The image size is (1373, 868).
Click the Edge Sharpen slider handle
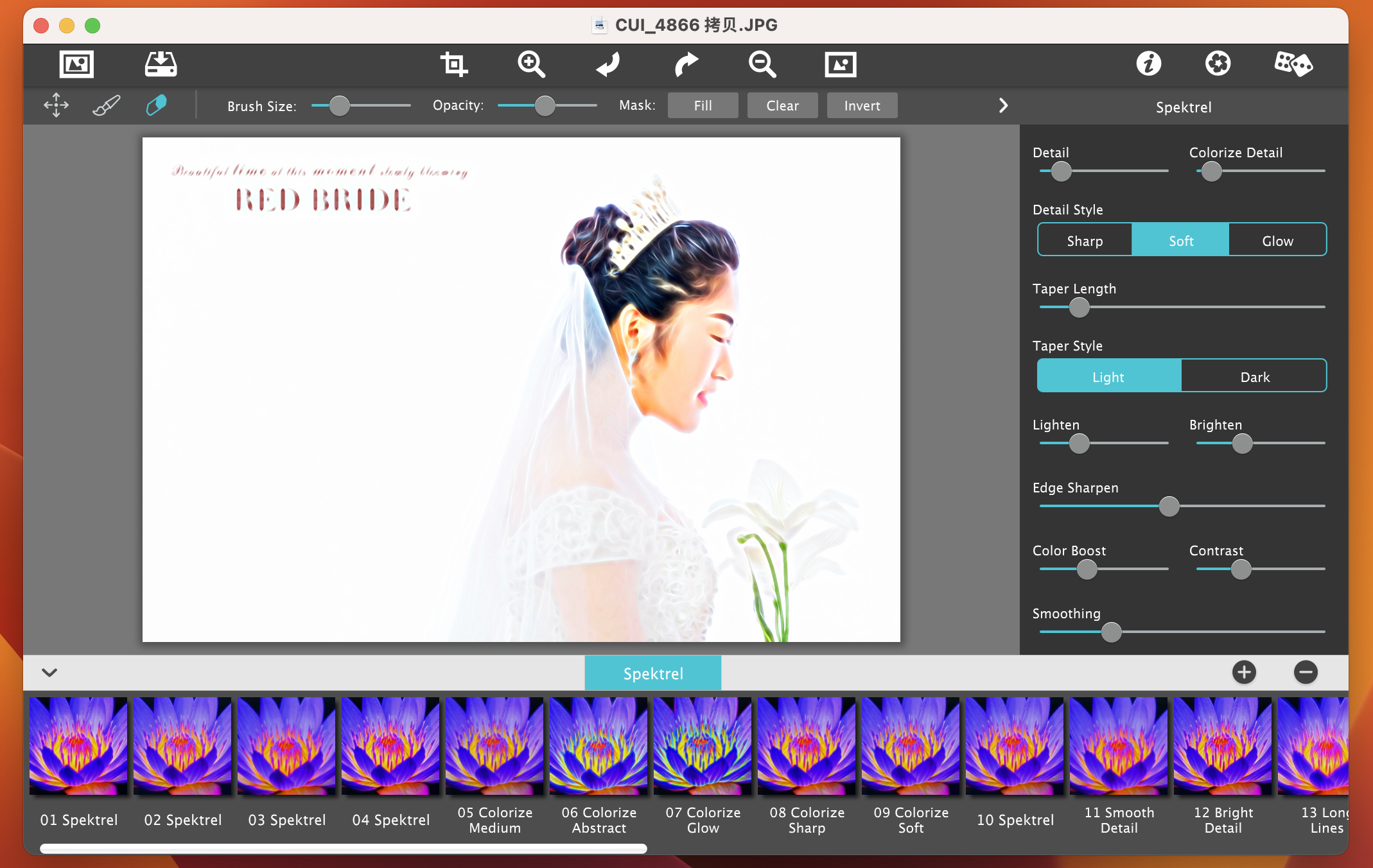pyautogui.click(x=1169, y=507)
